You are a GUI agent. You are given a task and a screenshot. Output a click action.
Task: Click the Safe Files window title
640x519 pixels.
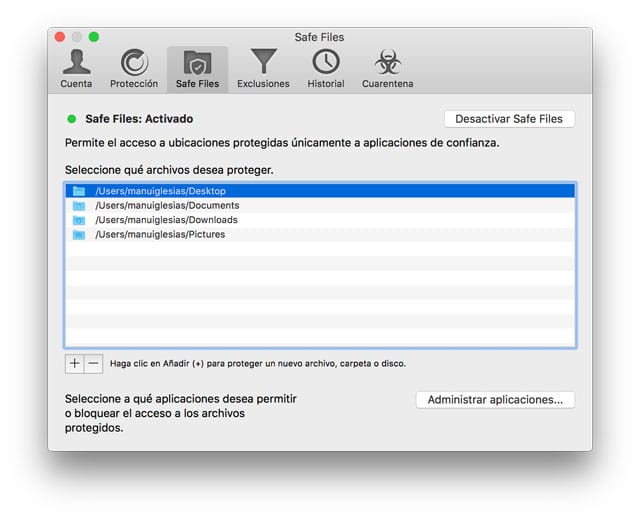click(x=319, y=37)
